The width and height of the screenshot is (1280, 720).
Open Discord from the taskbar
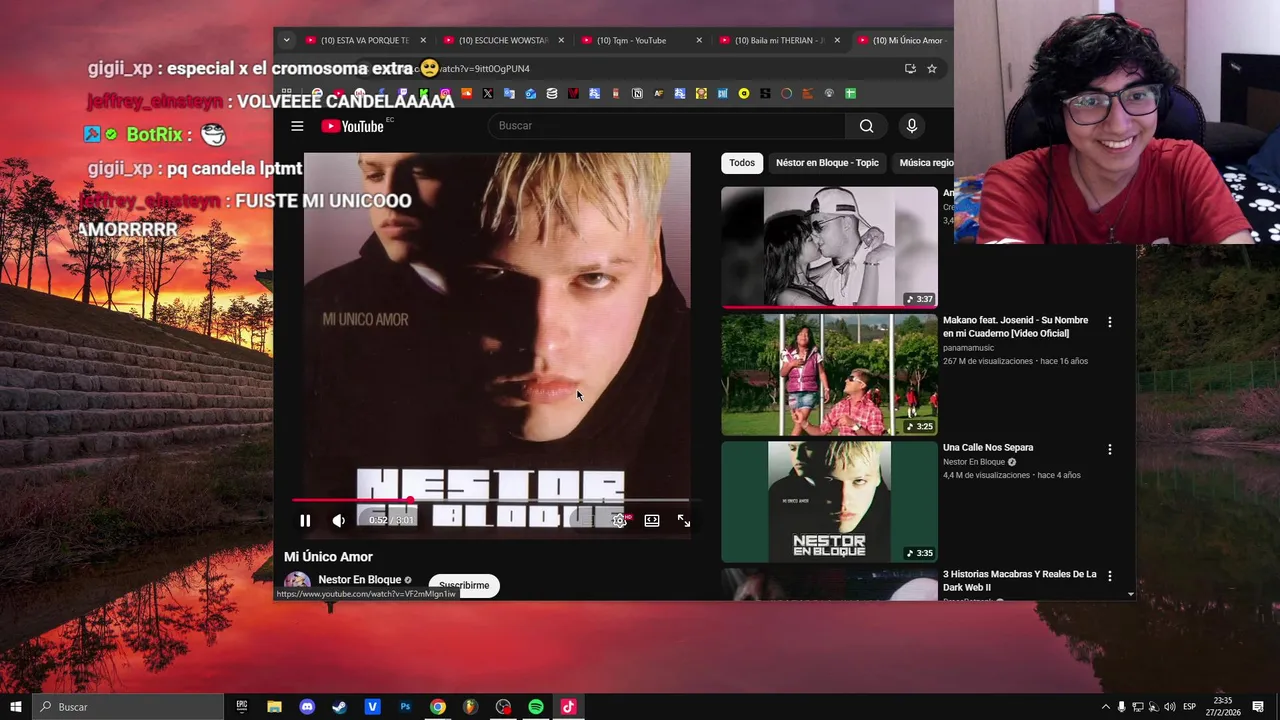pos(307,706)
